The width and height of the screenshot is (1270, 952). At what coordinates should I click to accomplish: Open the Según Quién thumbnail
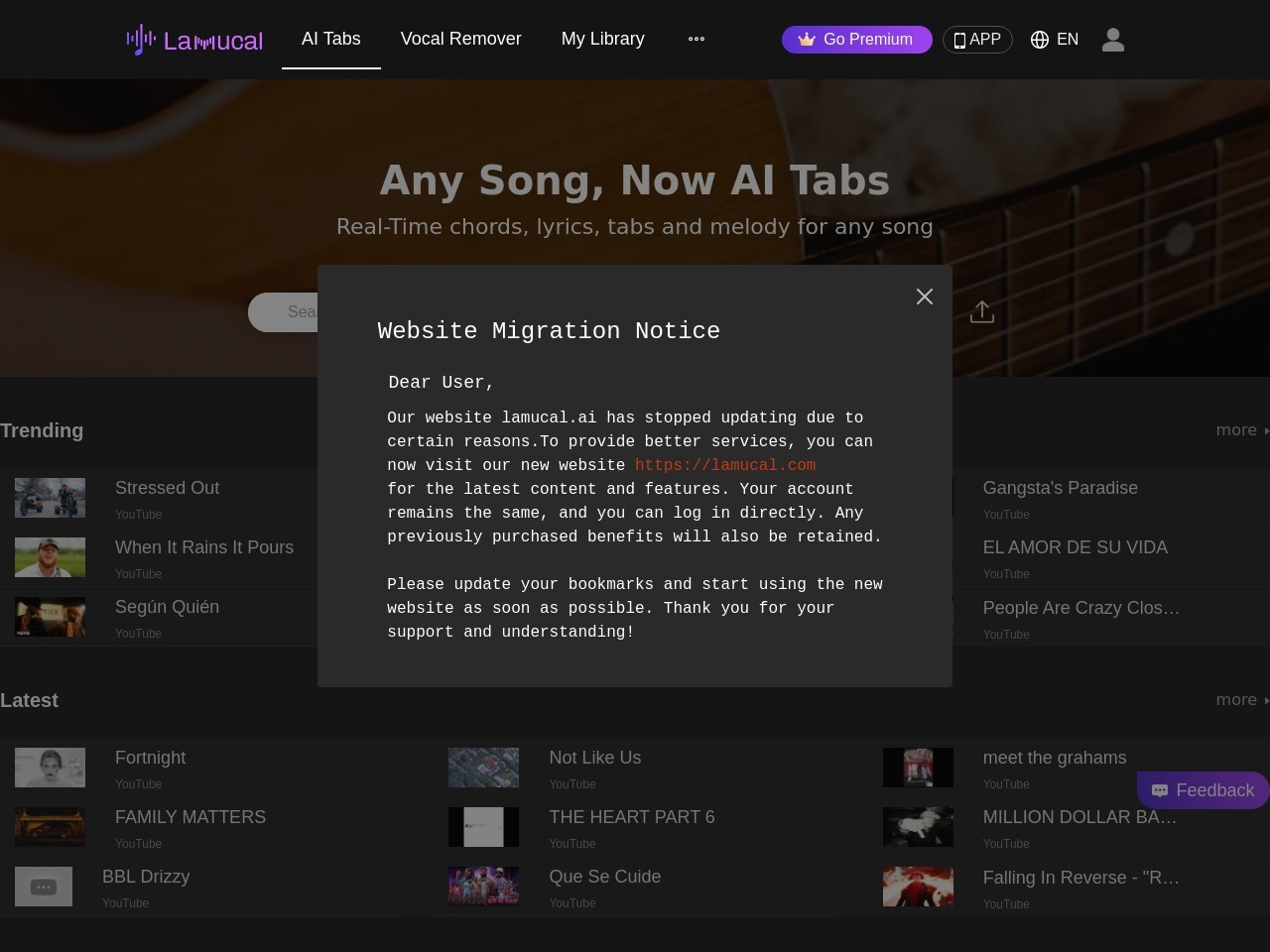(x=50, y=617)
